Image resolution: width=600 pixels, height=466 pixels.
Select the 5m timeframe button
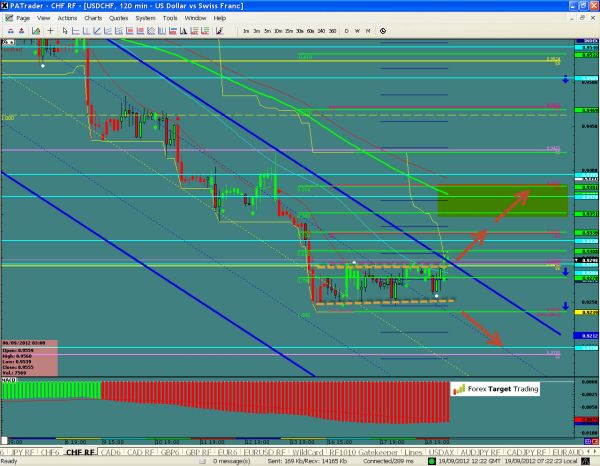coord(268,31)
